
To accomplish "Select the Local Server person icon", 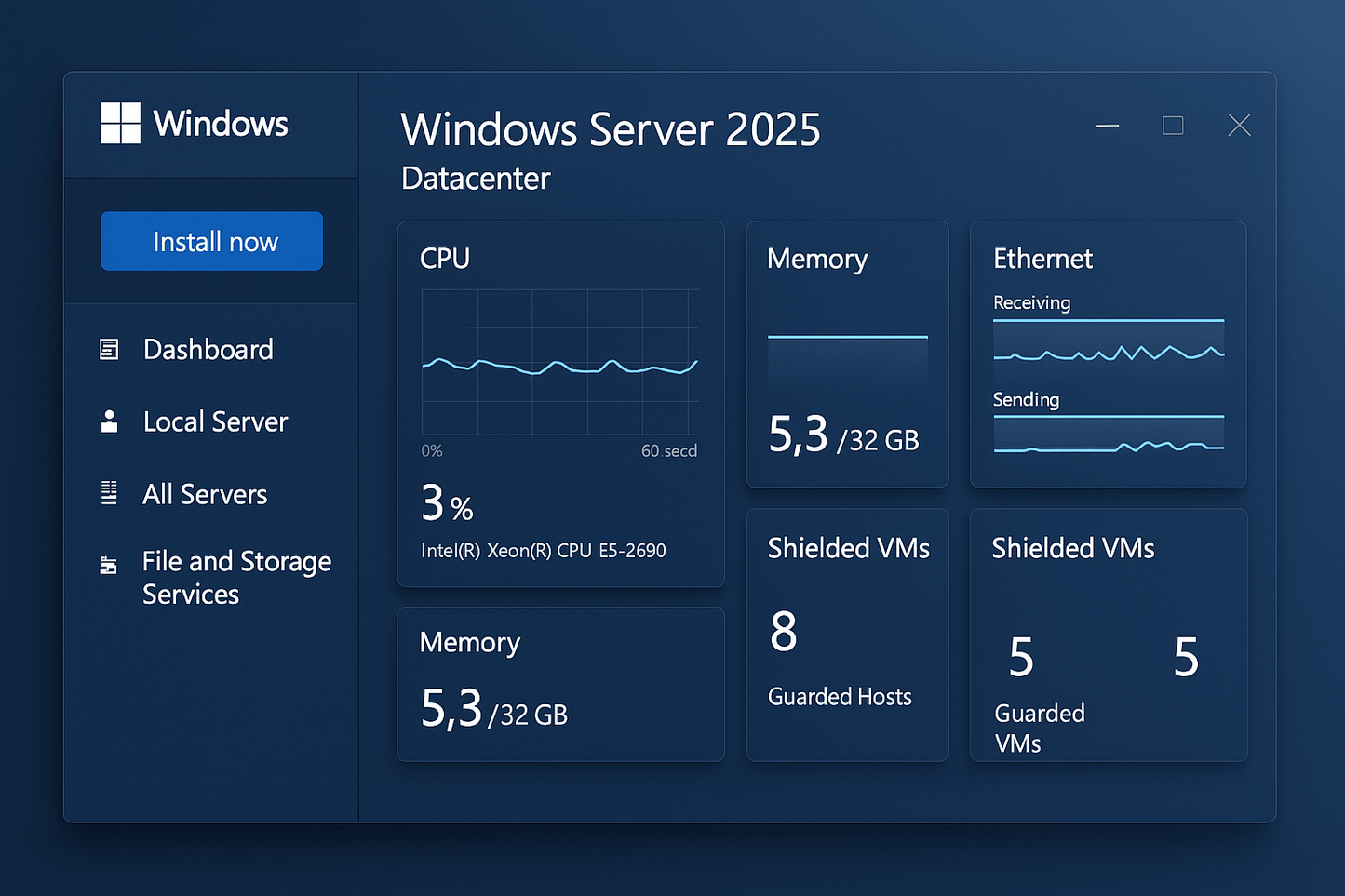I will [109, 421].
